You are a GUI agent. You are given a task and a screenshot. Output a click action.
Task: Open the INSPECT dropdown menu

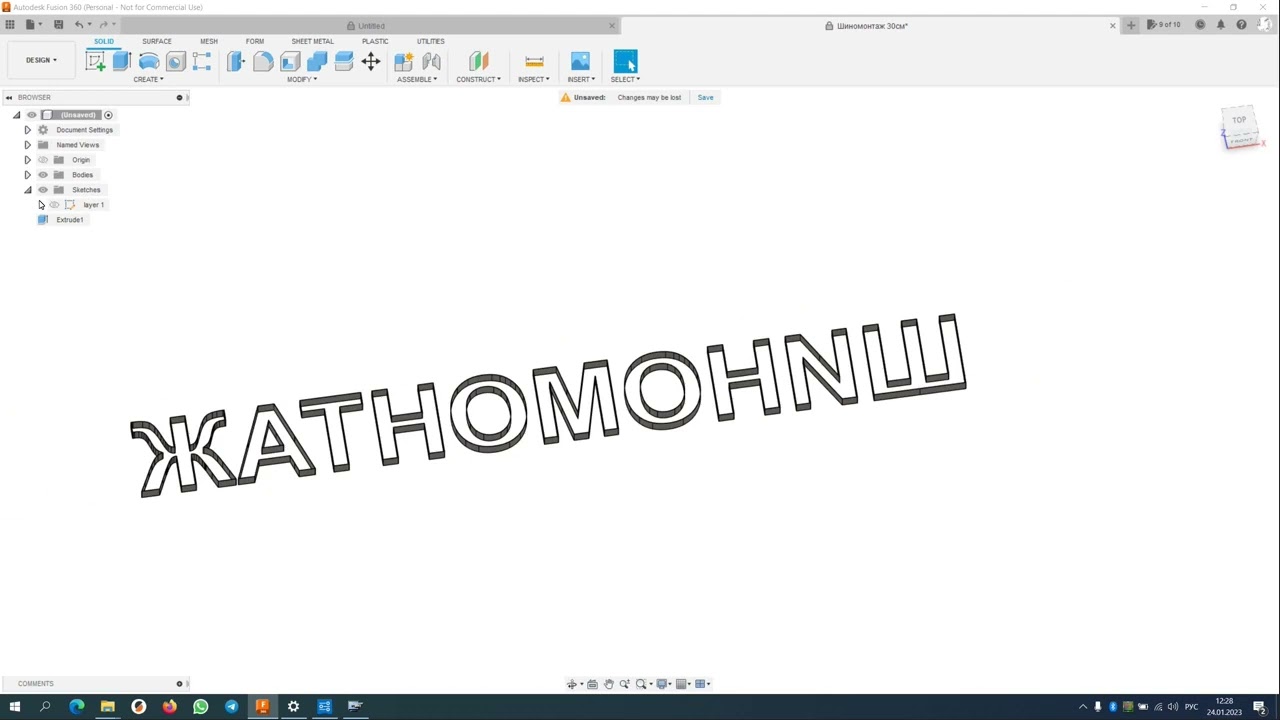[x=534, y=79]
